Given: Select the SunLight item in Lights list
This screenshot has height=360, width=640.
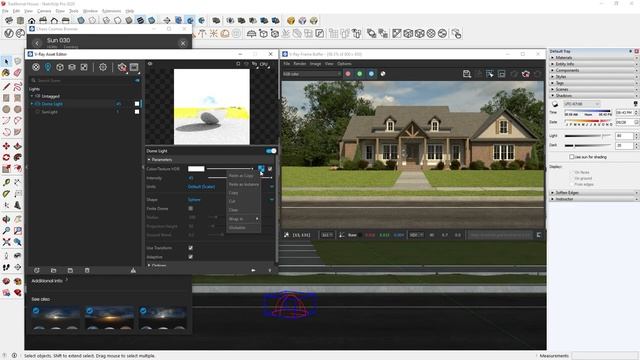Looking at the screenshot, I should point(49,112).
